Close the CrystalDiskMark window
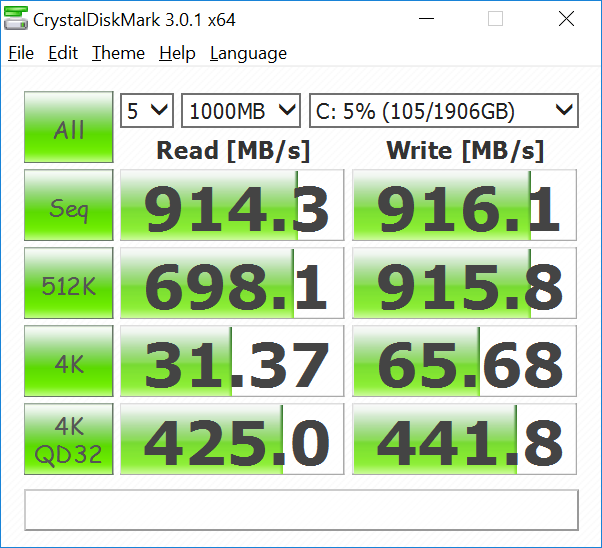 (x=566, y=18)
